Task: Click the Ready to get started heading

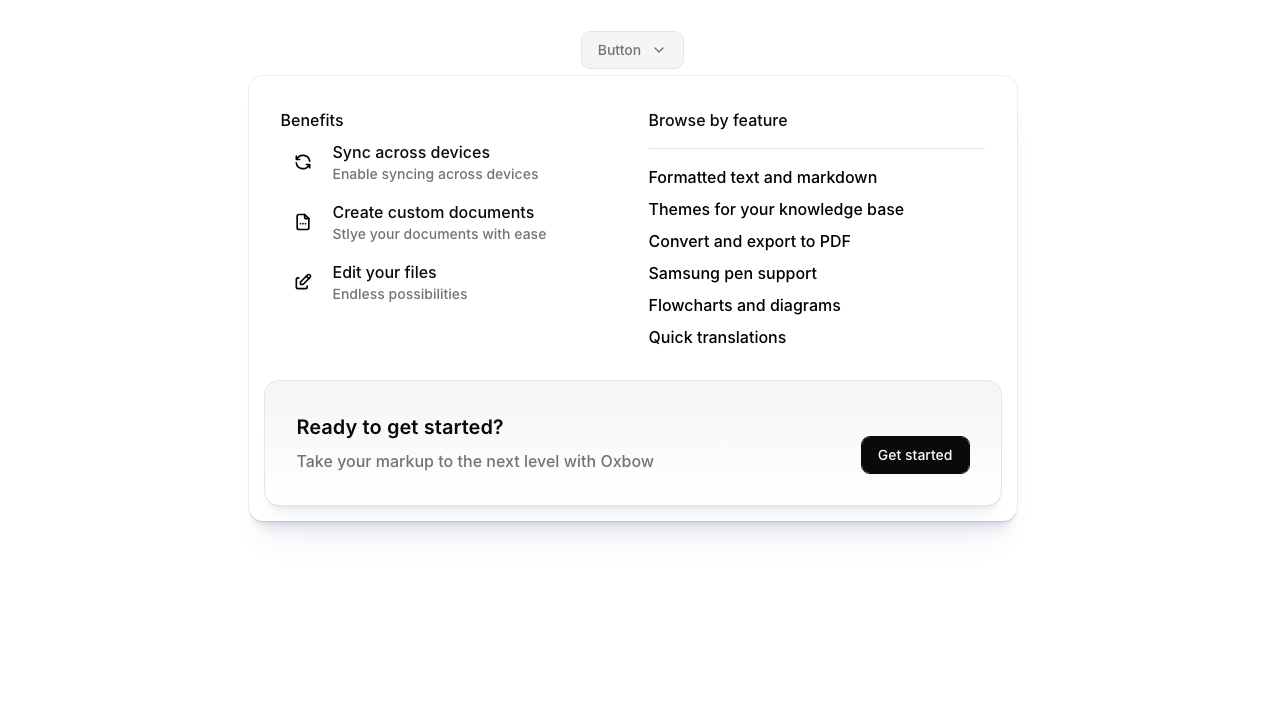Action: click(x=400, y=428)
